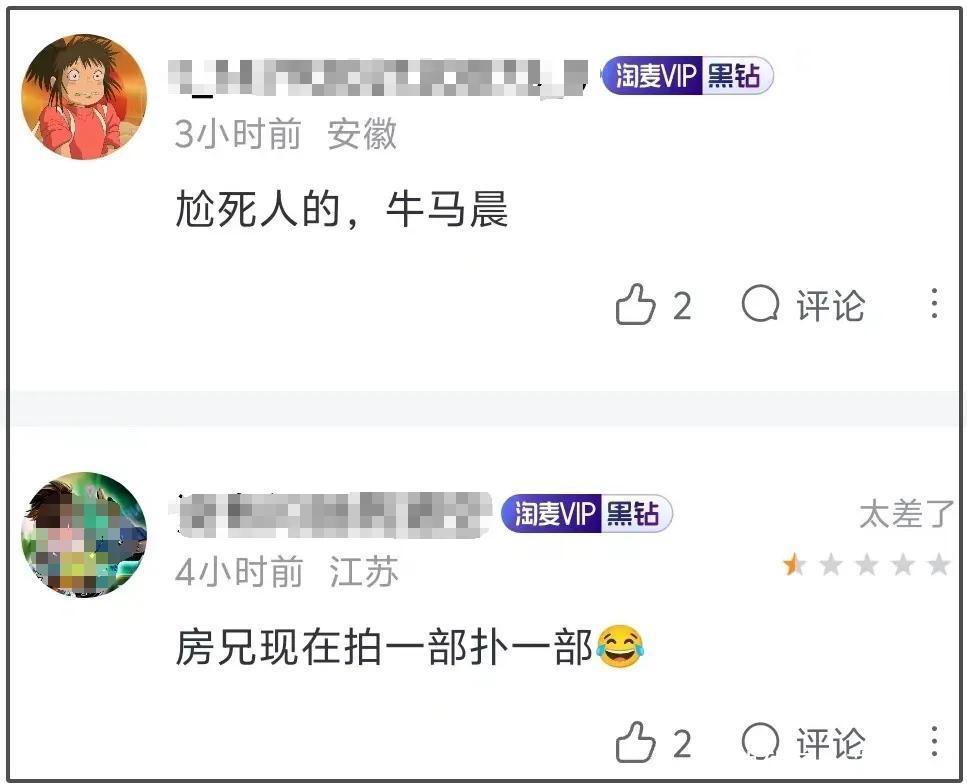The image size is (967, 784).
Task: Open the three-dot menu on the first comment
Action: point(935,303)
